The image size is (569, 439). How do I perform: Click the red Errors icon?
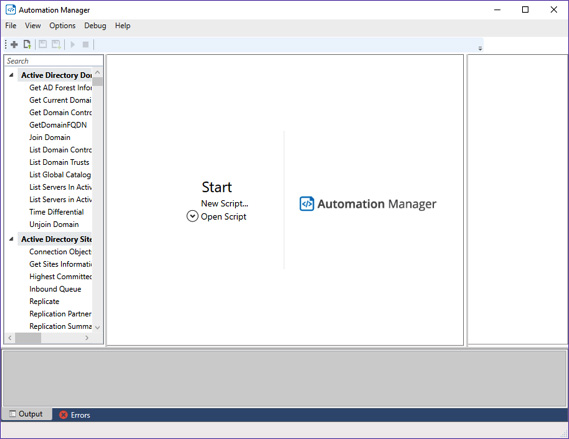click(64, 415)
